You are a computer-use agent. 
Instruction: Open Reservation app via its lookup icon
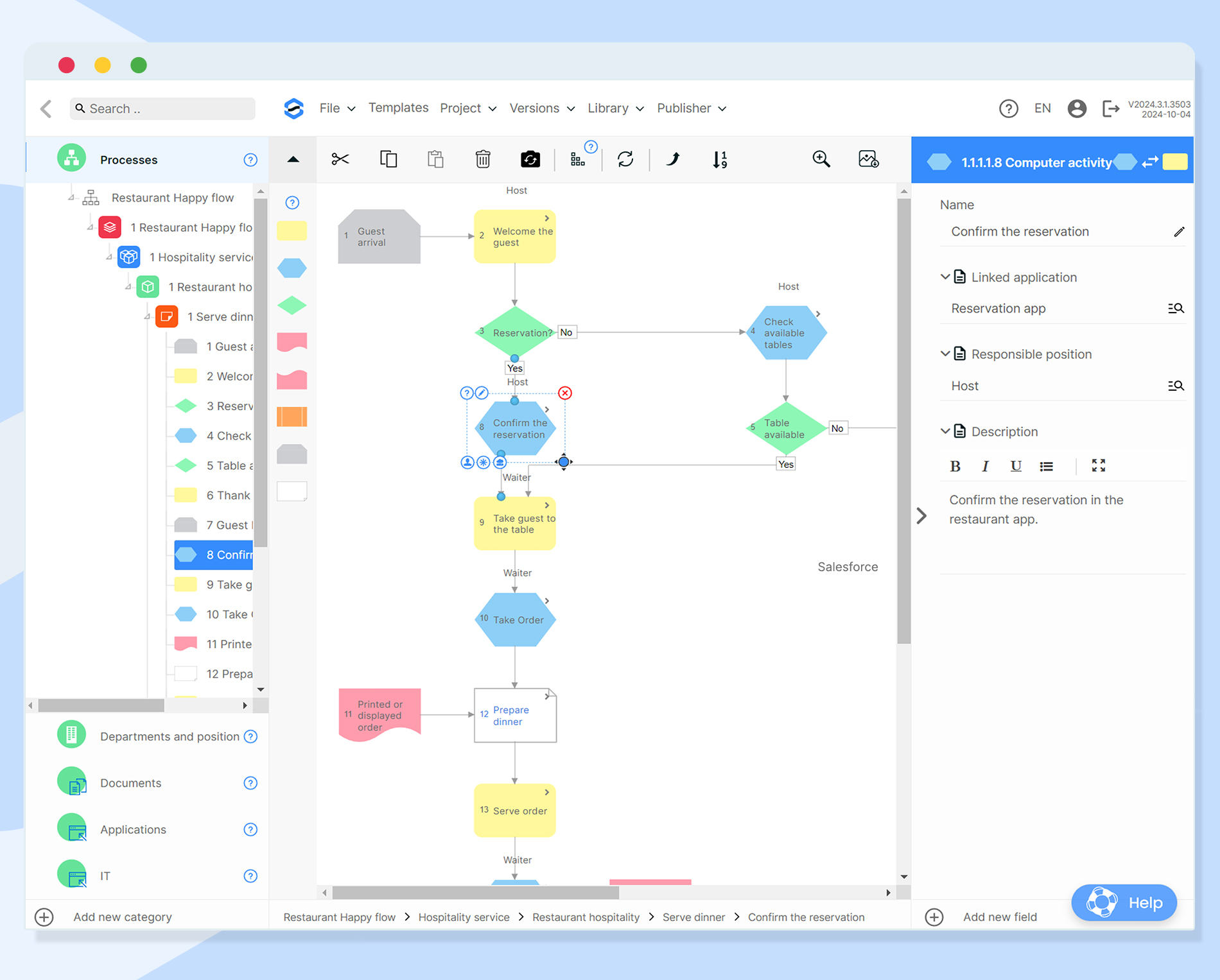pyautogui.click(x=1176, y=308)
